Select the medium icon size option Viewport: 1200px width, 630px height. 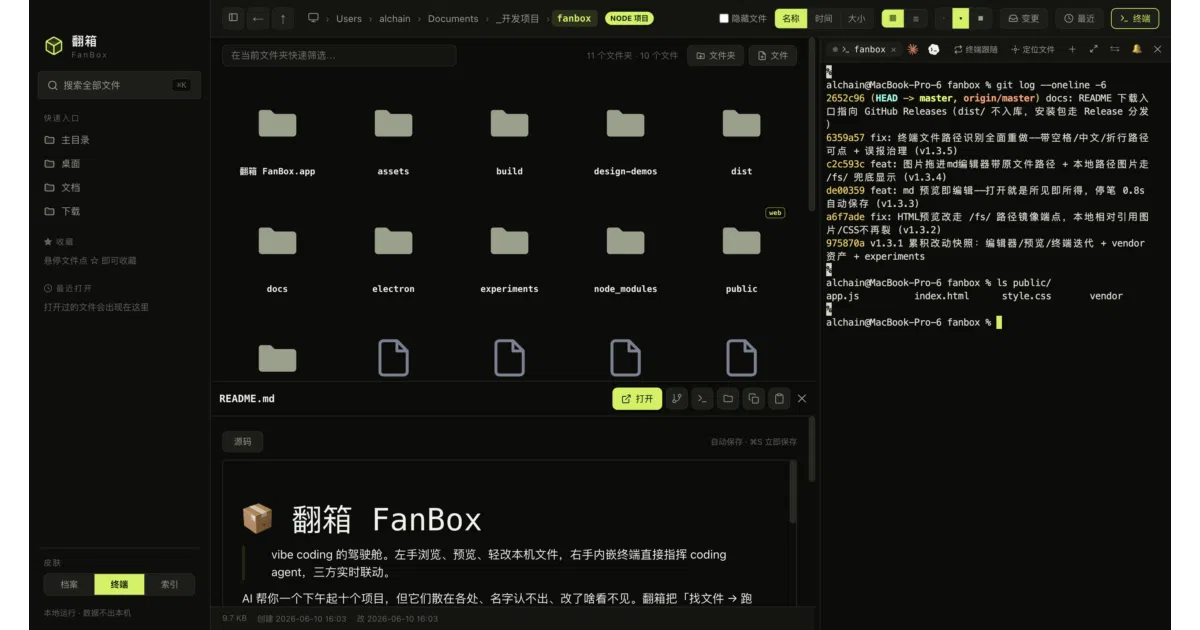961,18
